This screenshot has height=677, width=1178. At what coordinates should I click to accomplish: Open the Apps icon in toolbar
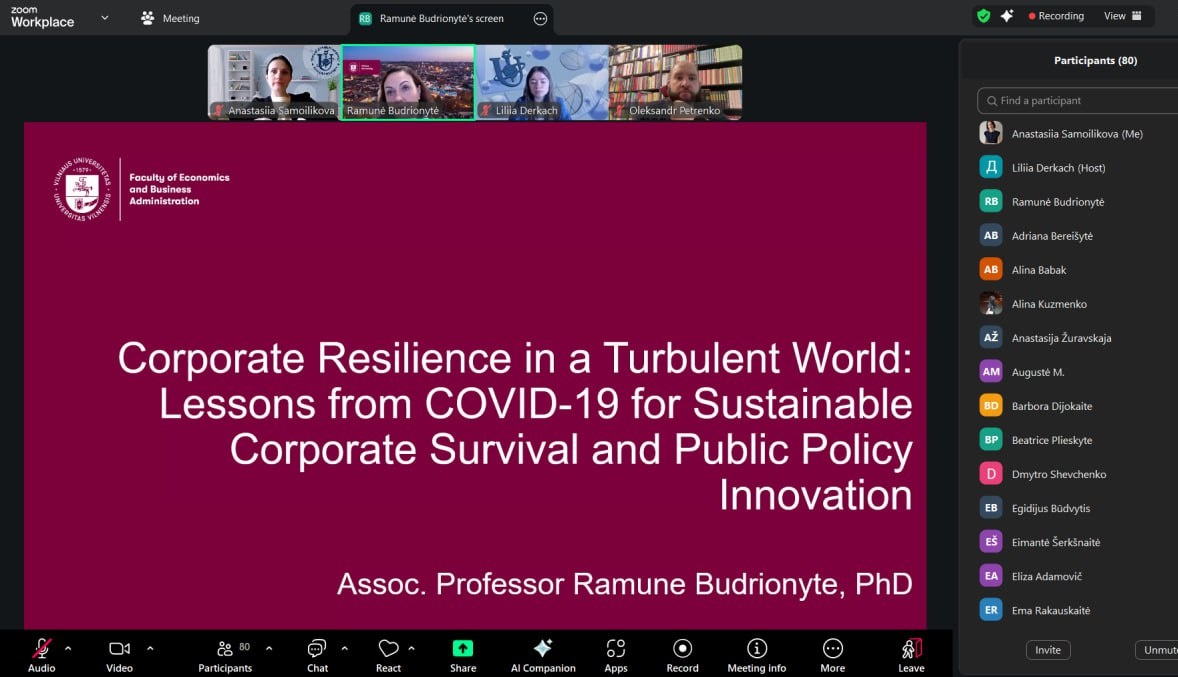pos(616,649)
